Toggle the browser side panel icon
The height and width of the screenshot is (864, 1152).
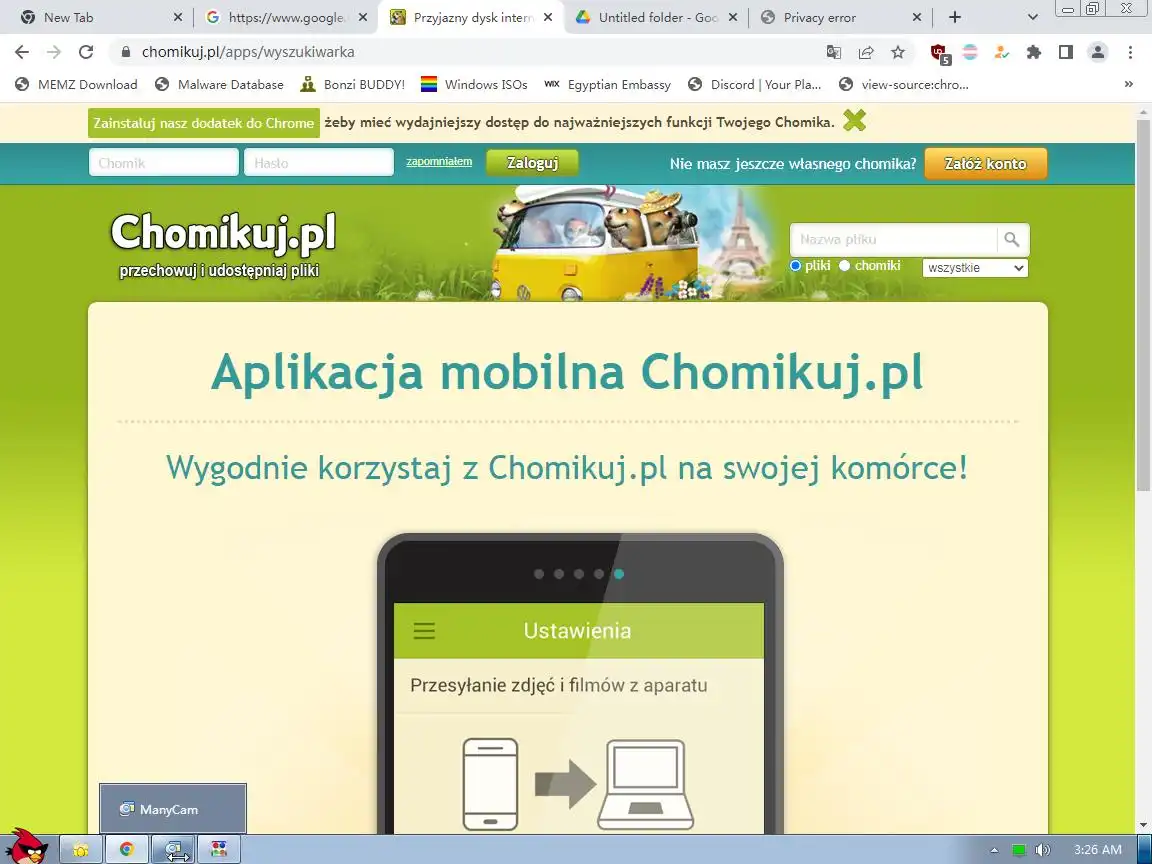click(x=1065, y=52)
